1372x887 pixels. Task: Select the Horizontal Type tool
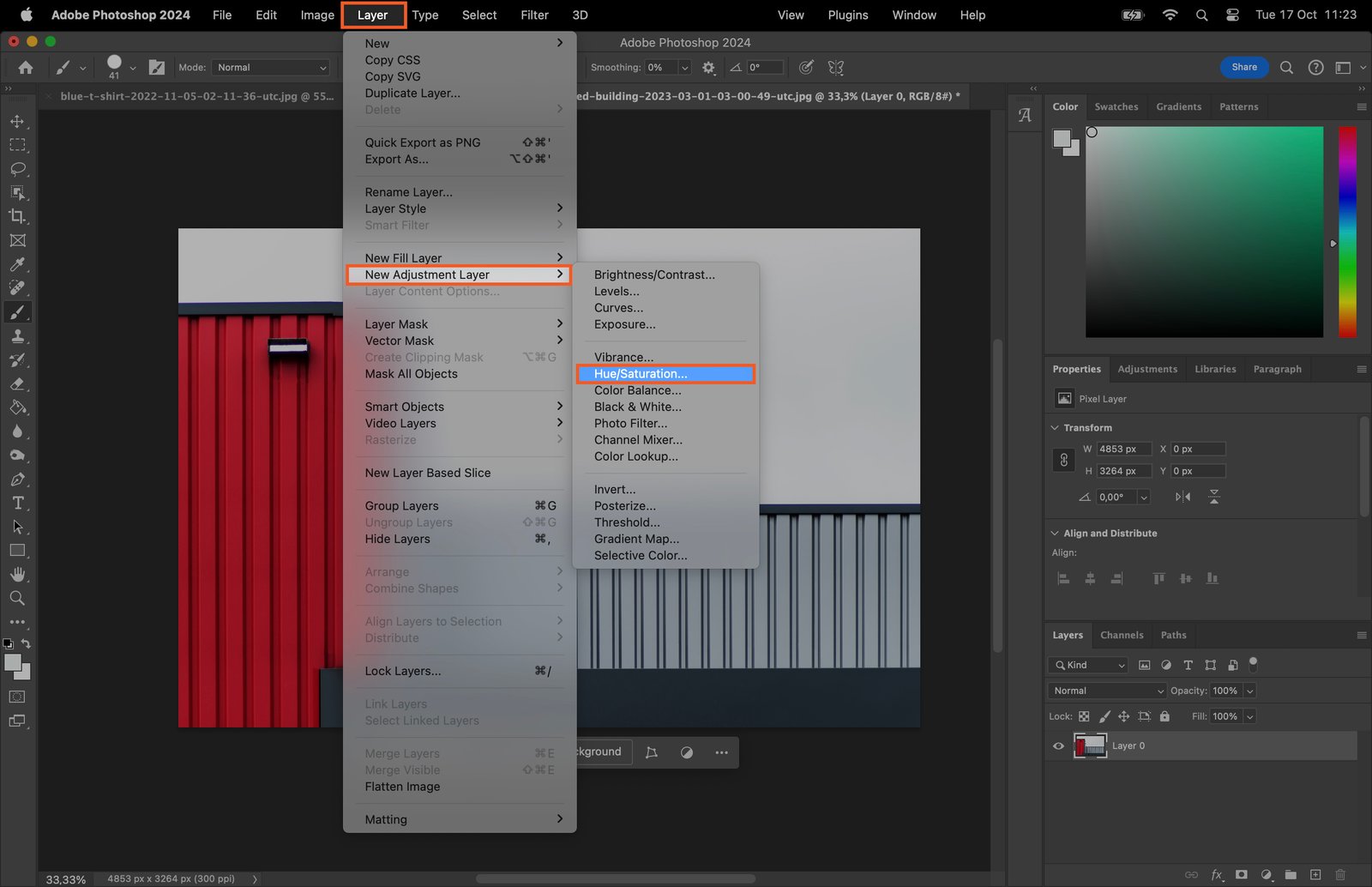[x=17, y=503]
